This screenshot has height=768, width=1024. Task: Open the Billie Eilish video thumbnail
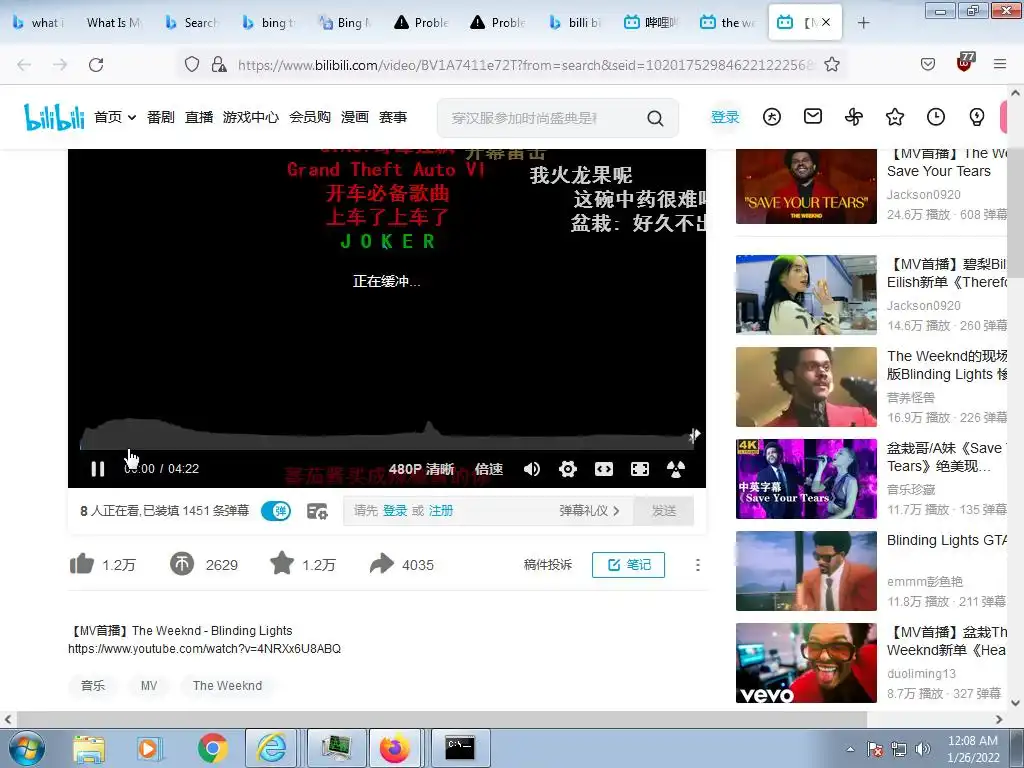point(806,295)
